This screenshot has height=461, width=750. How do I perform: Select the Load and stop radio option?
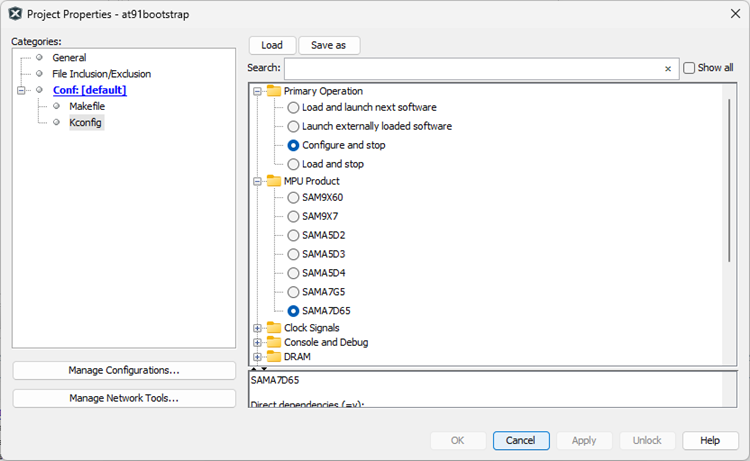293,164
